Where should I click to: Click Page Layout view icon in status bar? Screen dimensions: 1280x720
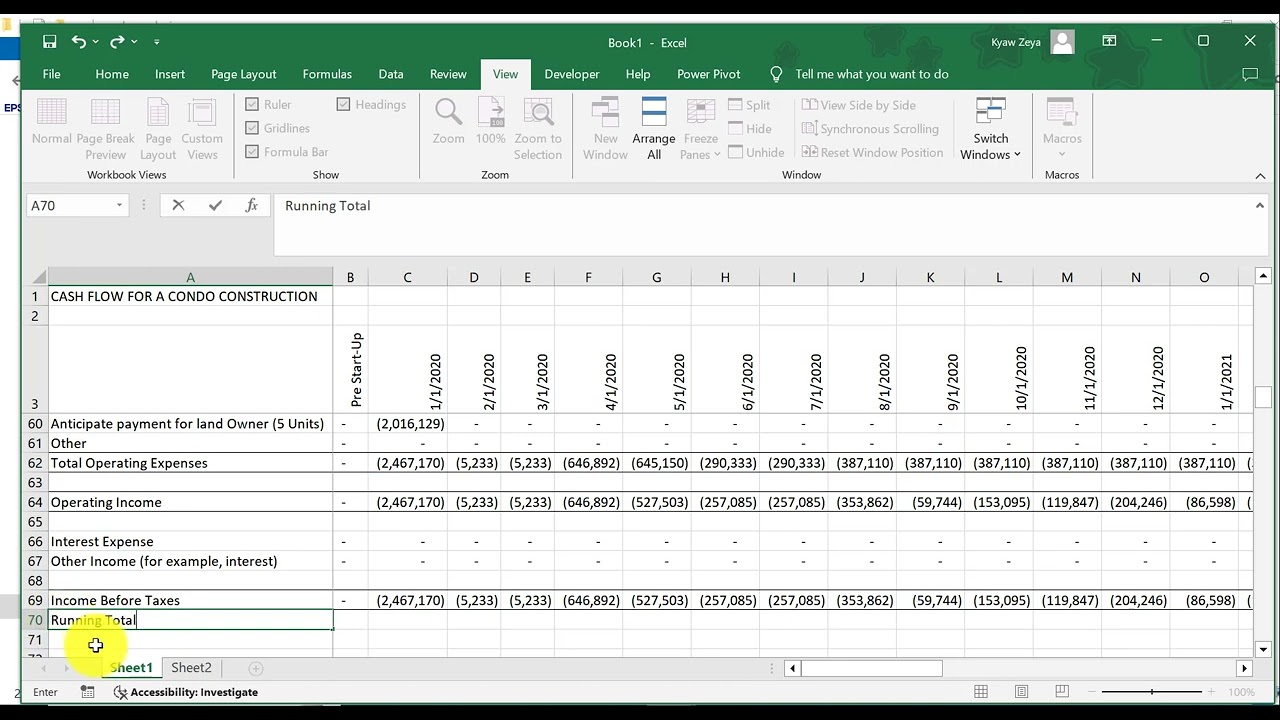pos(1021,692)
